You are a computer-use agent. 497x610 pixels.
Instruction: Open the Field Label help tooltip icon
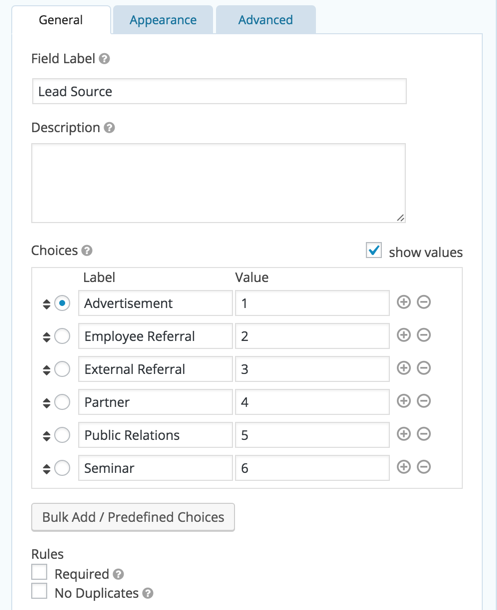tap(104, 59)
